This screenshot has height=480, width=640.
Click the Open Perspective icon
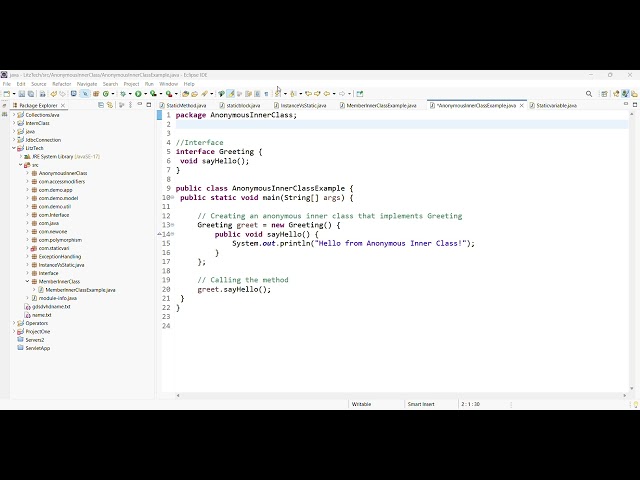point(604,94)
